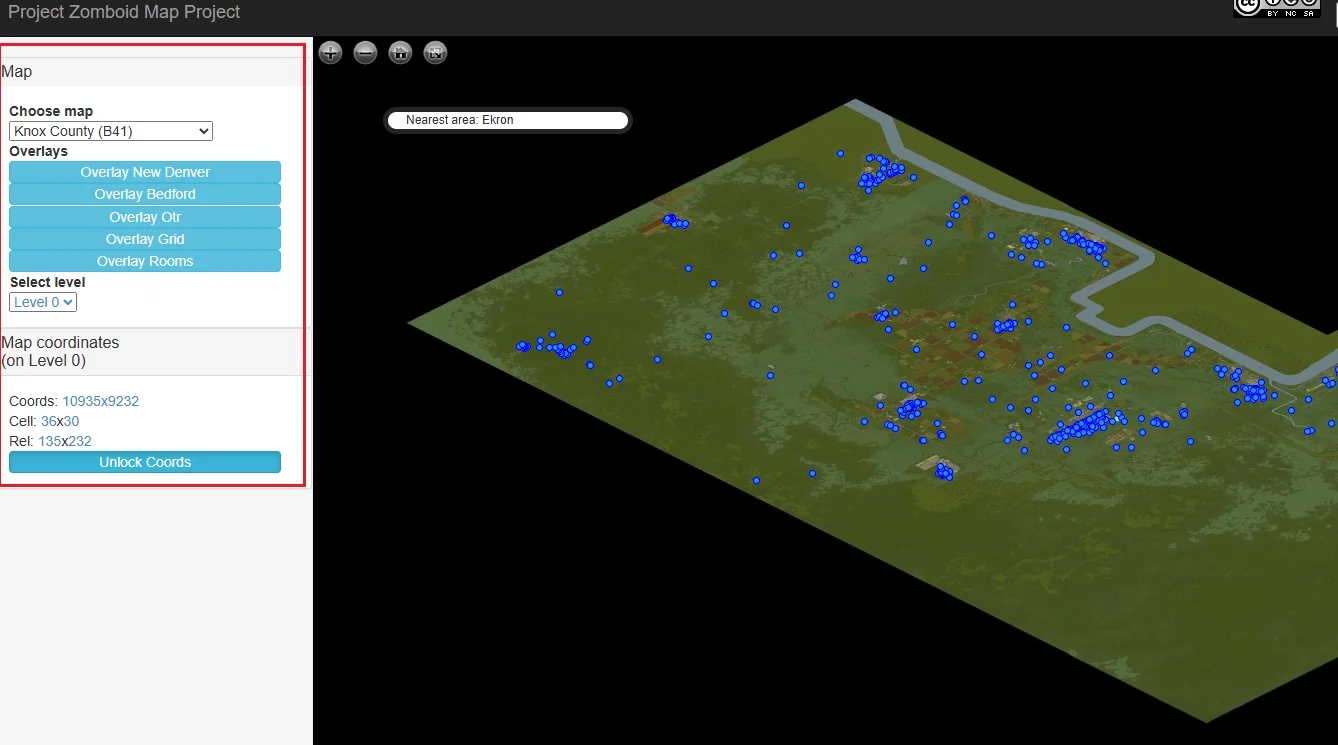Screen dimensions: 1338x745
Task: Click the Map coordinates (on Level 0) header
Action: (152, 351)
